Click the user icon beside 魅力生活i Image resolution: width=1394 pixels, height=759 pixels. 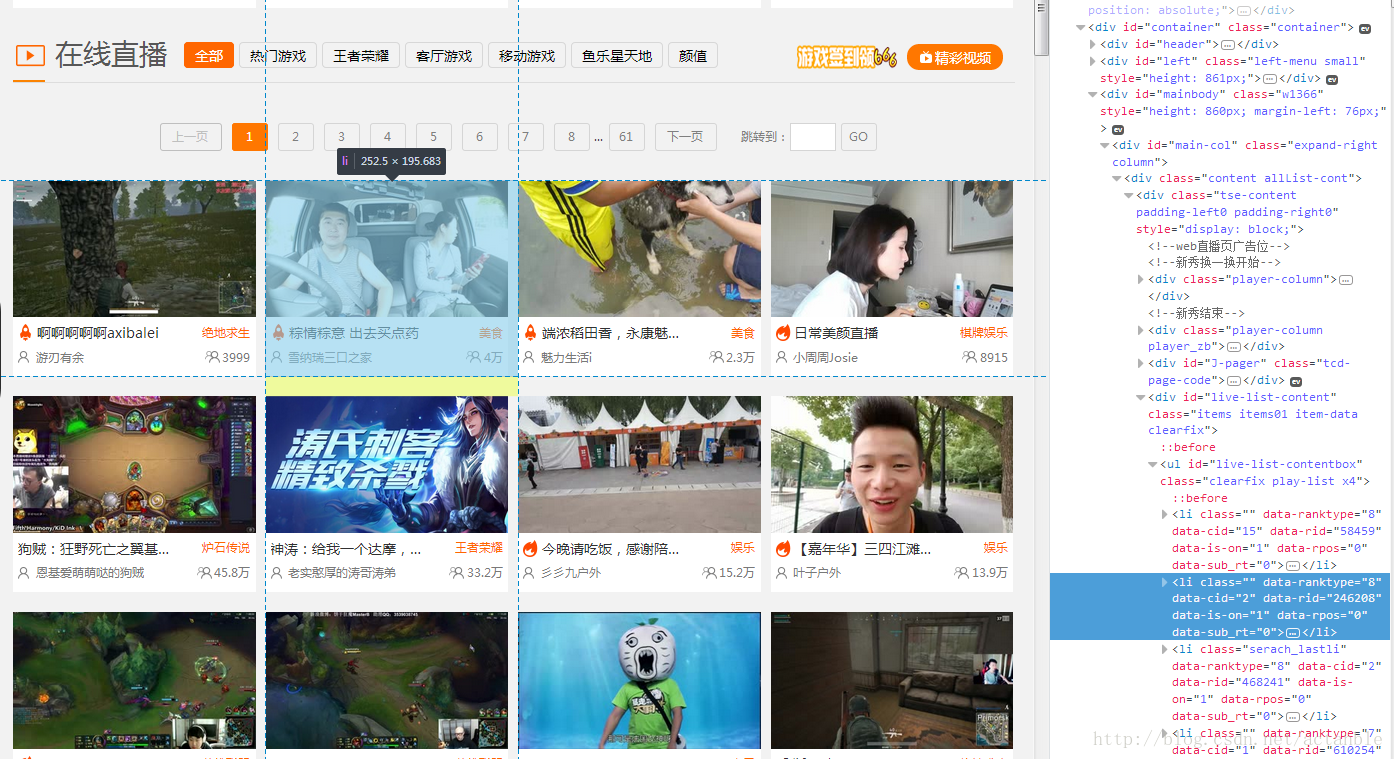click(x=529, y=357)
